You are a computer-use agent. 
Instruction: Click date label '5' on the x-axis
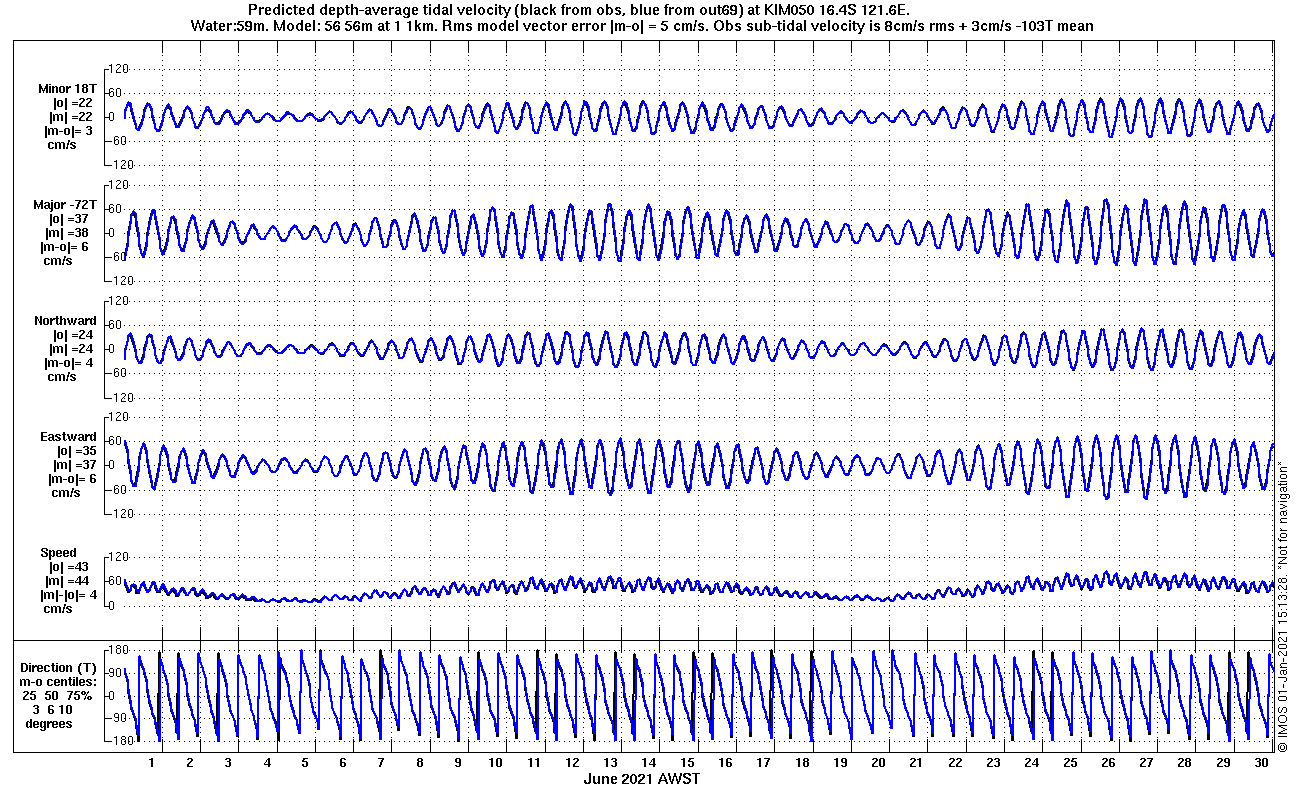coord(305,762)
